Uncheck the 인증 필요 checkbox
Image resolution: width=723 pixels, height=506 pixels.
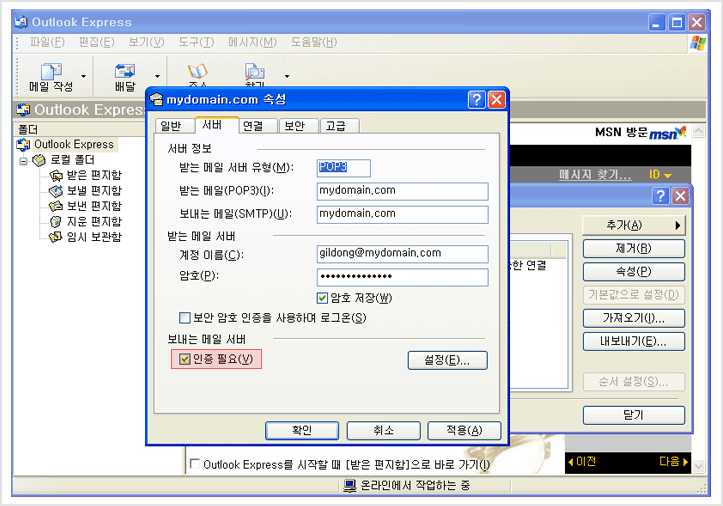point(185,359)
